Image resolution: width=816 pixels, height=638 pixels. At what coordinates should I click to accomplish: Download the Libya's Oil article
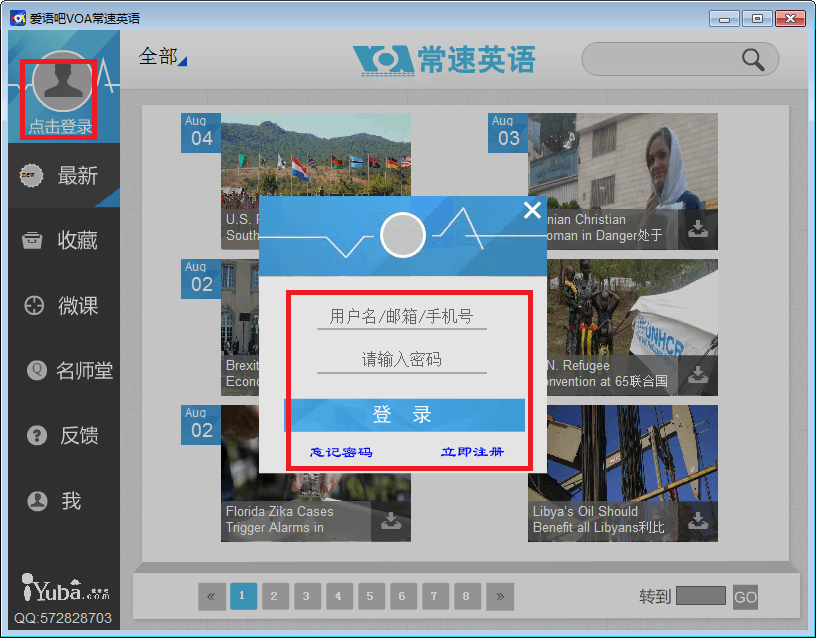click(698, 521)
